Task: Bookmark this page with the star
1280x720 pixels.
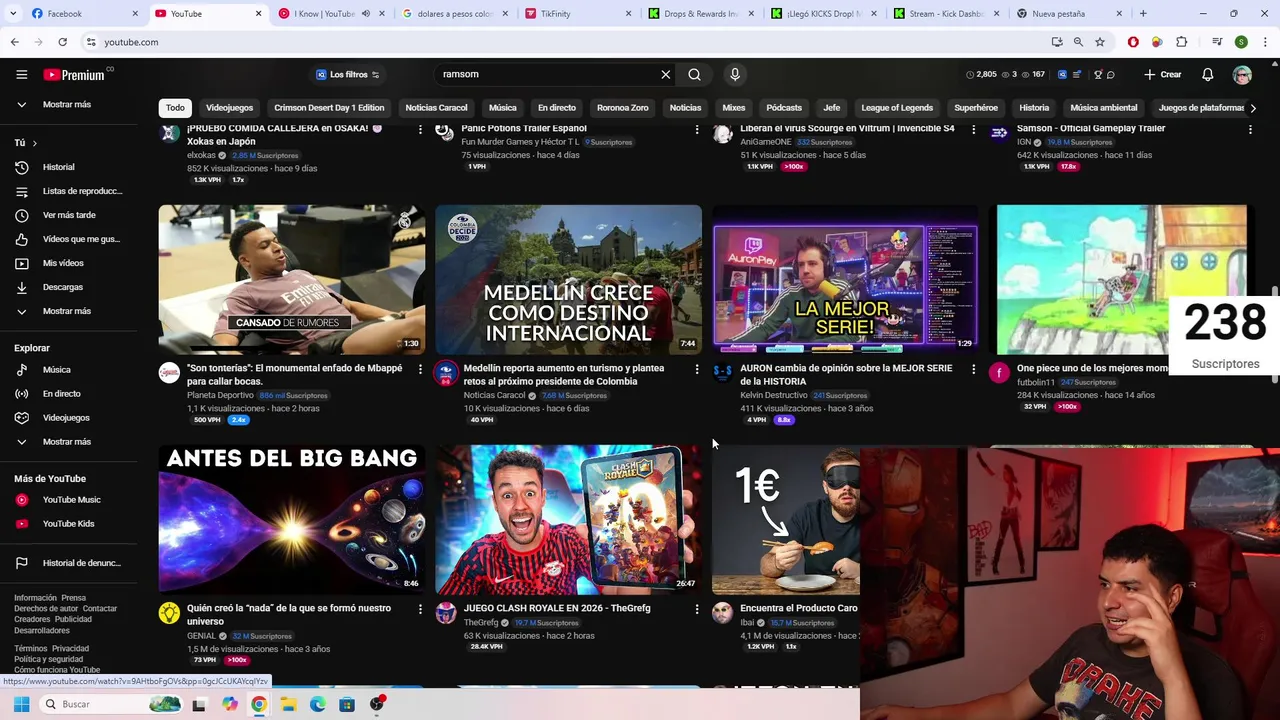Action: click(1100, 42)
